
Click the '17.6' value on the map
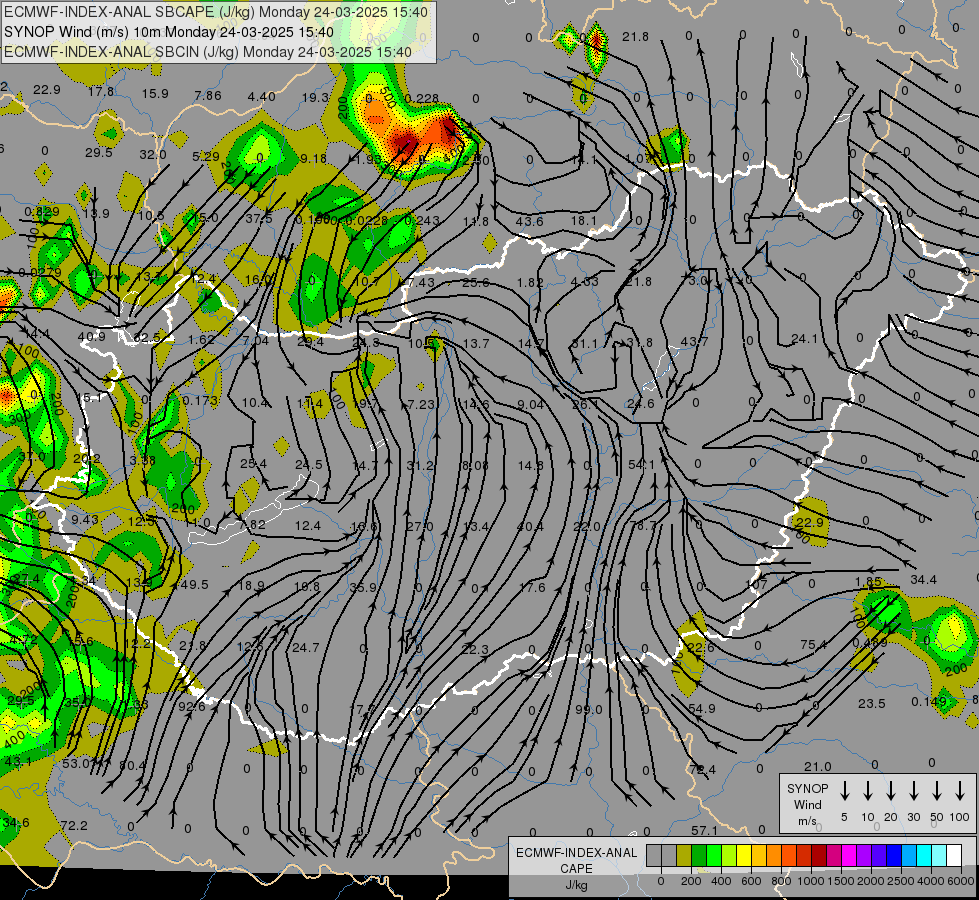coord(532,587)
